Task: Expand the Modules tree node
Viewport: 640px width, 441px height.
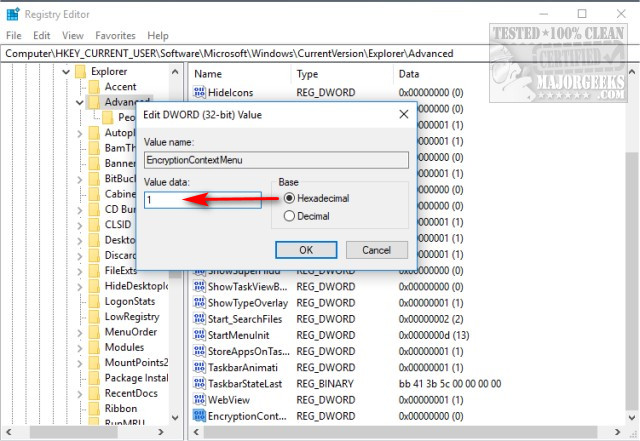Action: pos(80,348)
